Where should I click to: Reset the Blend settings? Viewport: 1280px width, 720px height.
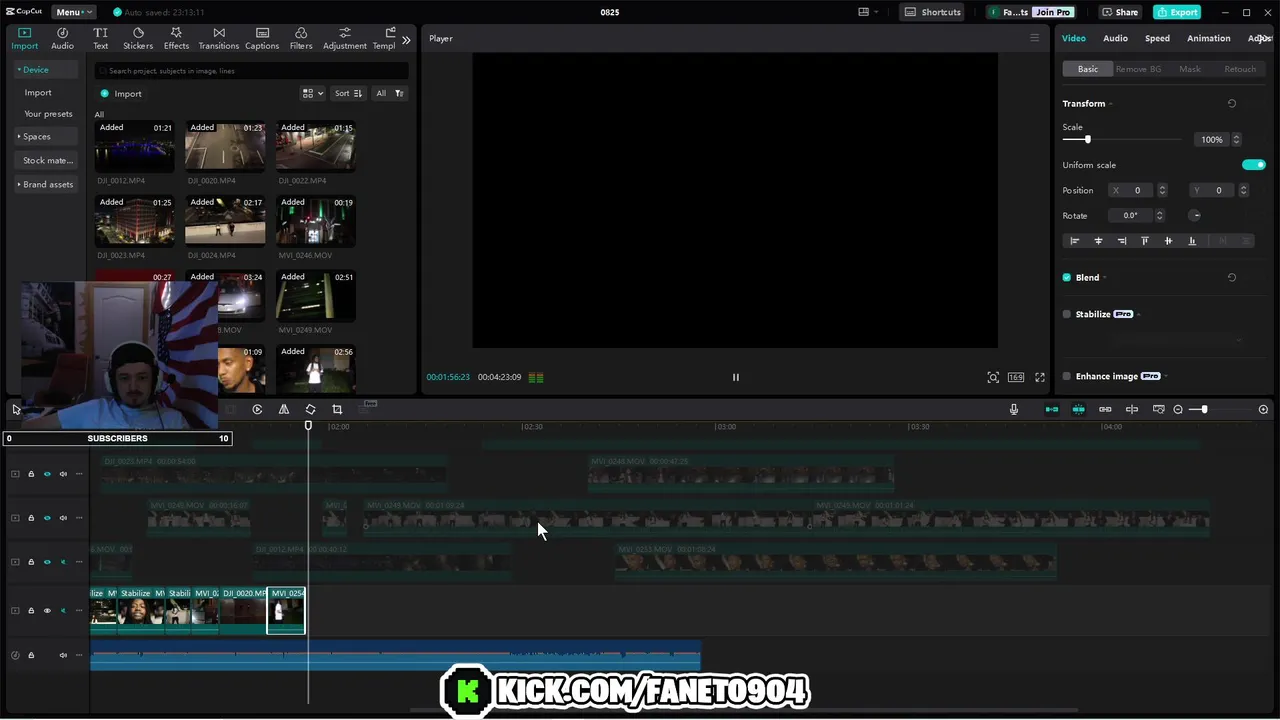tap(1232, 278)
